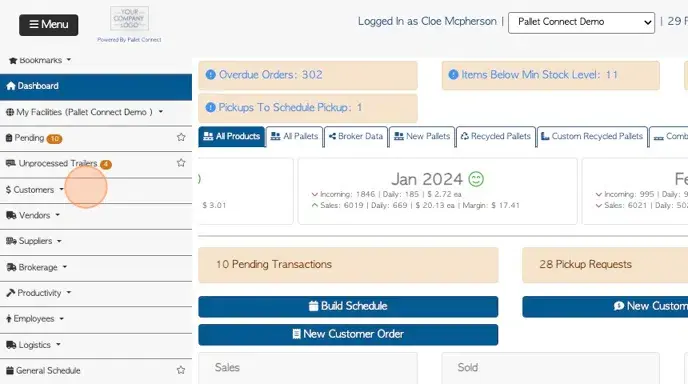The width and height of the screenshot is (688, 384).
Task: Open the hamburger Menu button
Action: click(49, 25)
